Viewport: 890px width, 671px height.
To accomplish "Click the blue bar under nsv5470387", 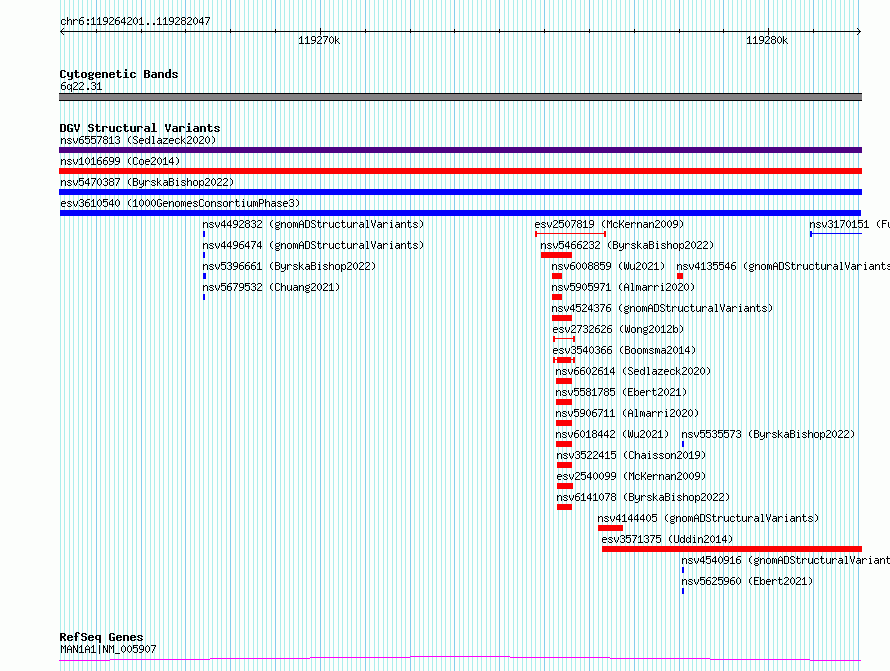I will [460, 192].
